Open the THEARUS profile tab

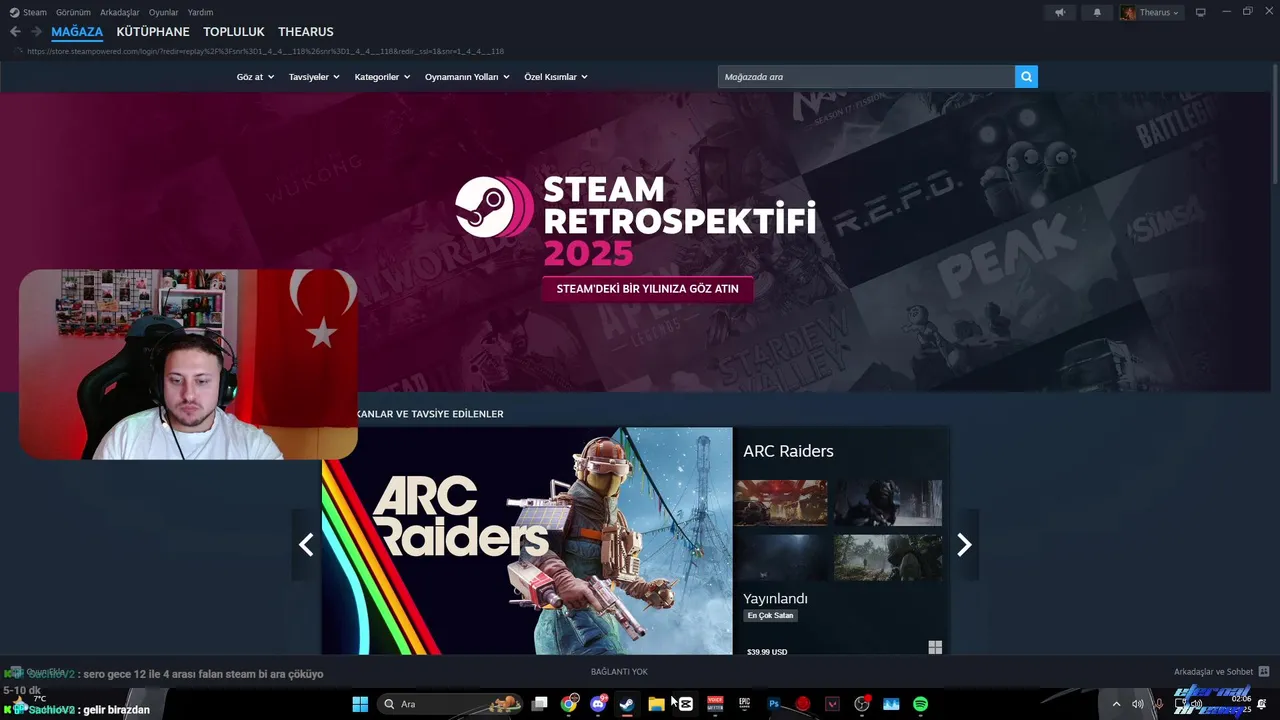click(x=306, y=32)
